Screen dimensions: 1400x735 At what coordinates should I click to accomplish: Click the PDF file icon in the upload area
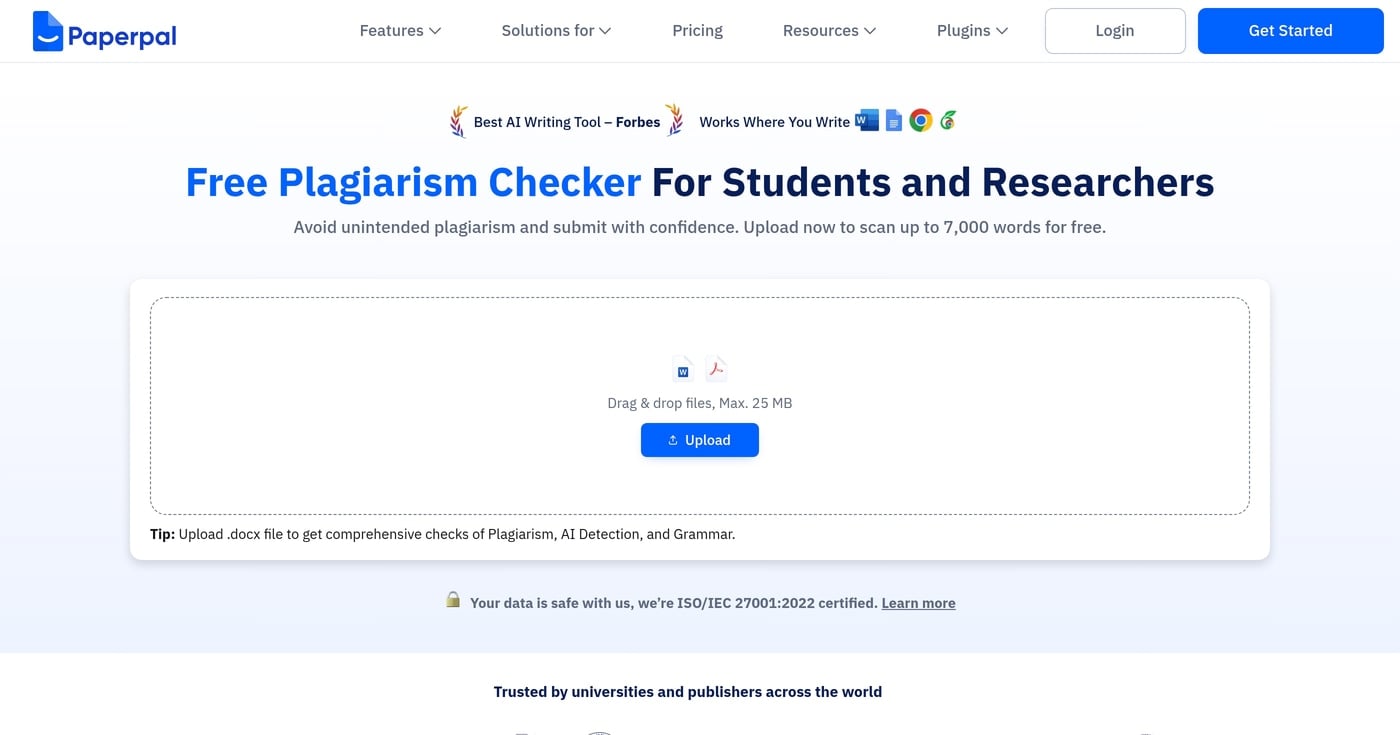(x=716, y=369)
